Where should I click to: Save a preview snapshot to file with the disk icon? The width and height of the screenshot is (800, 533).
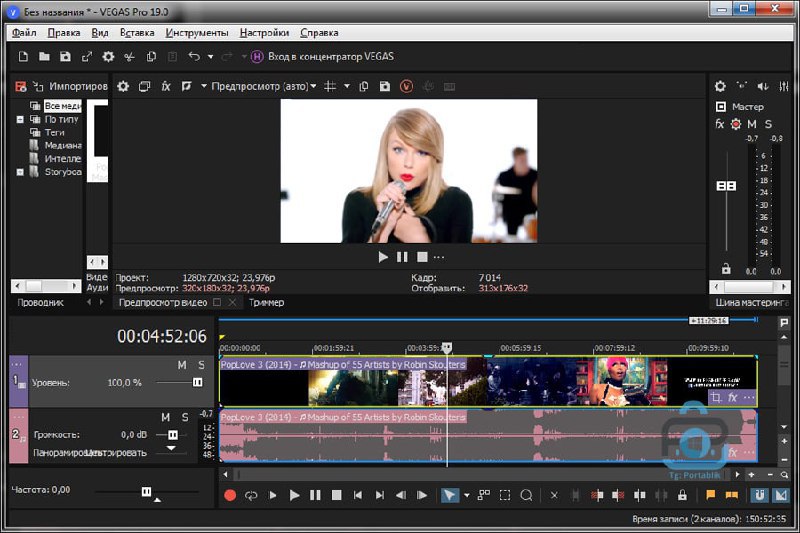[x=385, y=86]
